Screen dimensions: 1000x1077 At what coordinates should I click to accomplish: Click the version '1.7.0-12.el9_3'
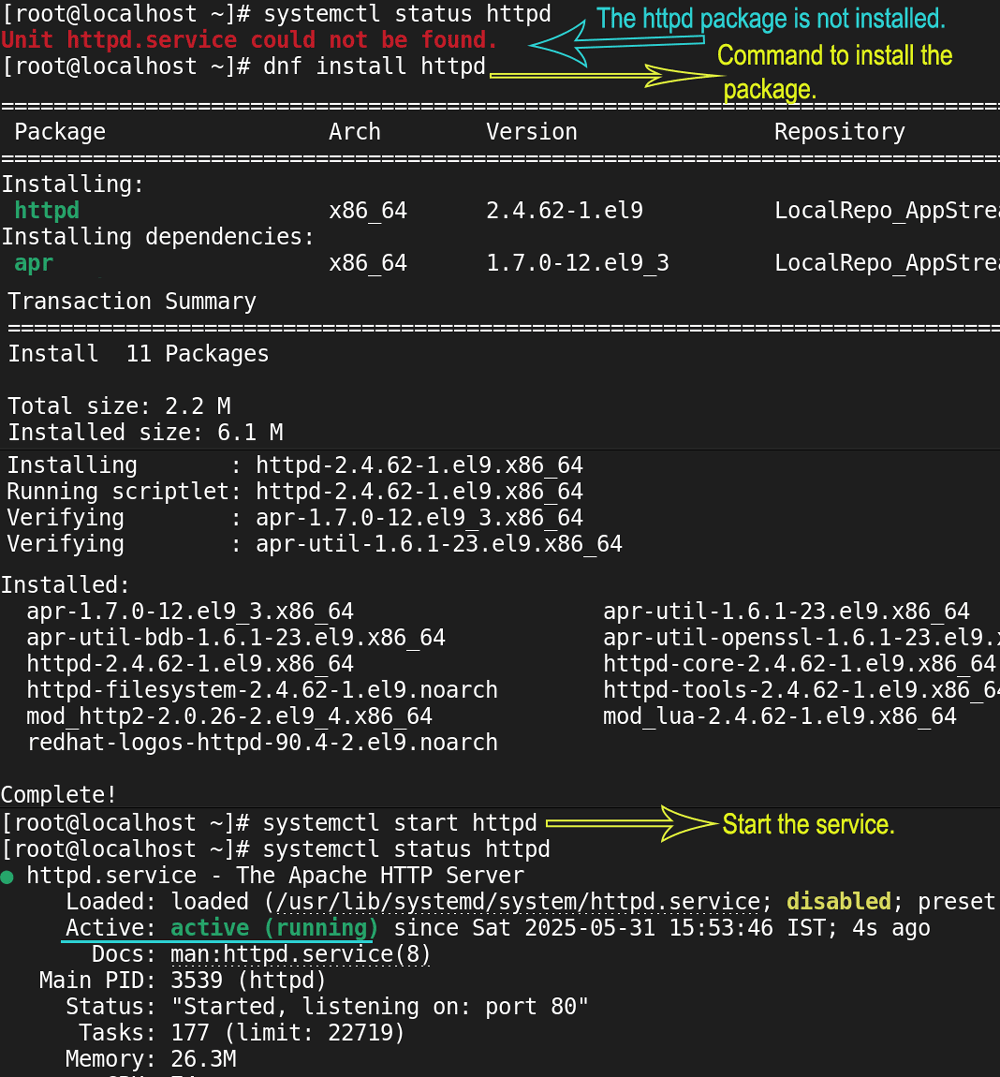pos(578,263)
